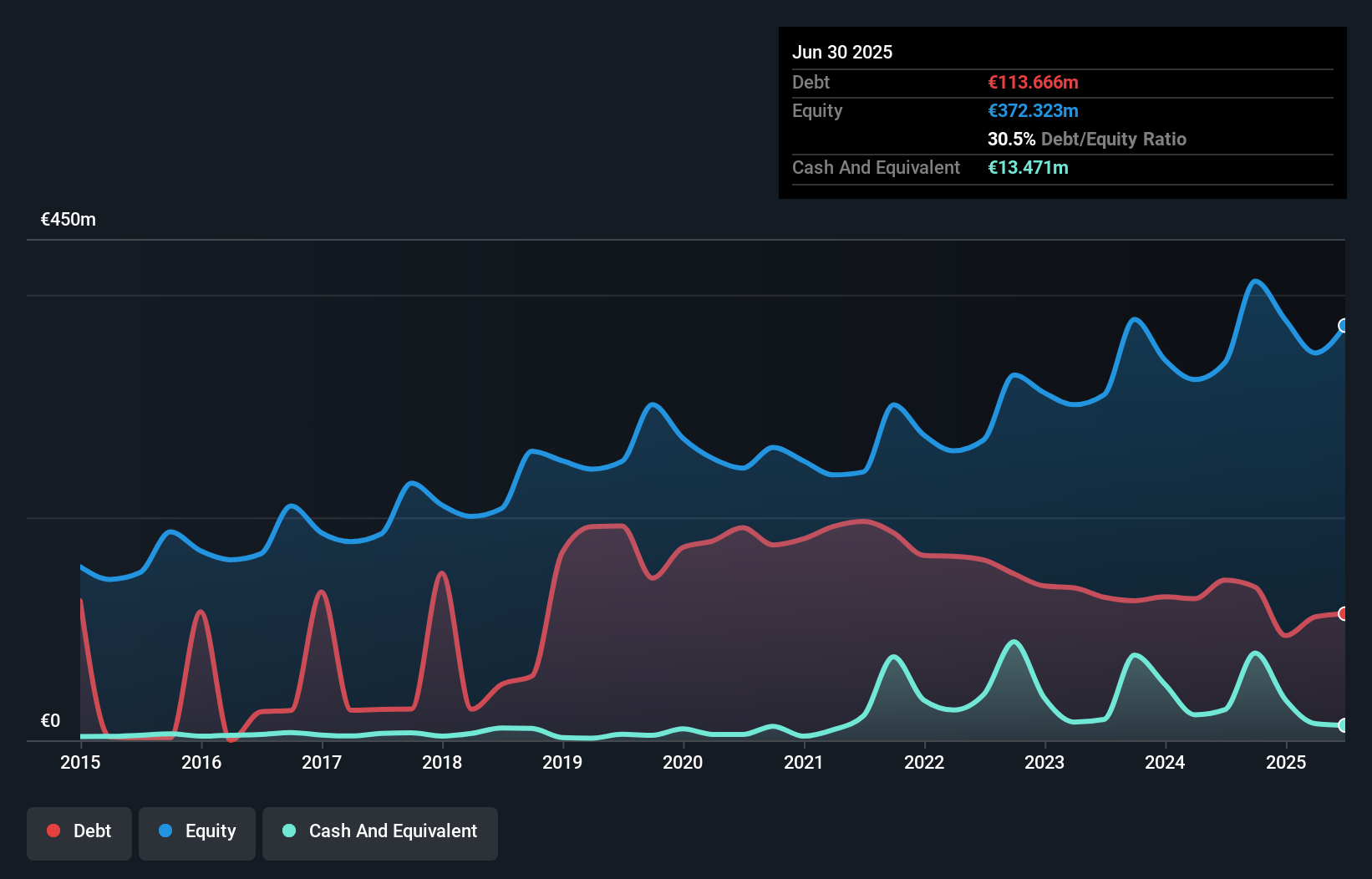Toggle the Debt series visibility

[x=79, y=831]
